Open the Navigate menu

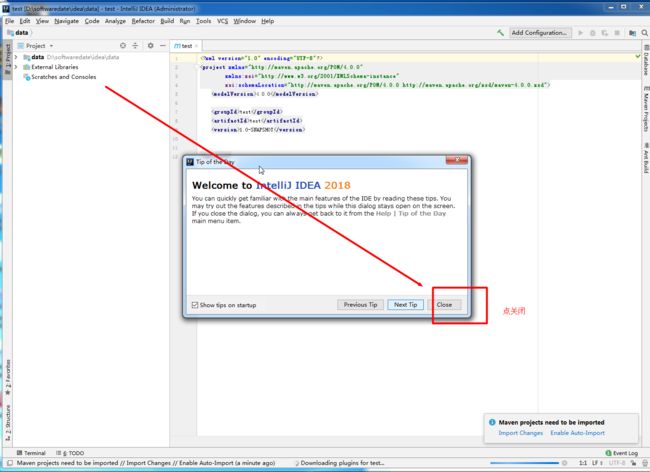coord(66,21)
